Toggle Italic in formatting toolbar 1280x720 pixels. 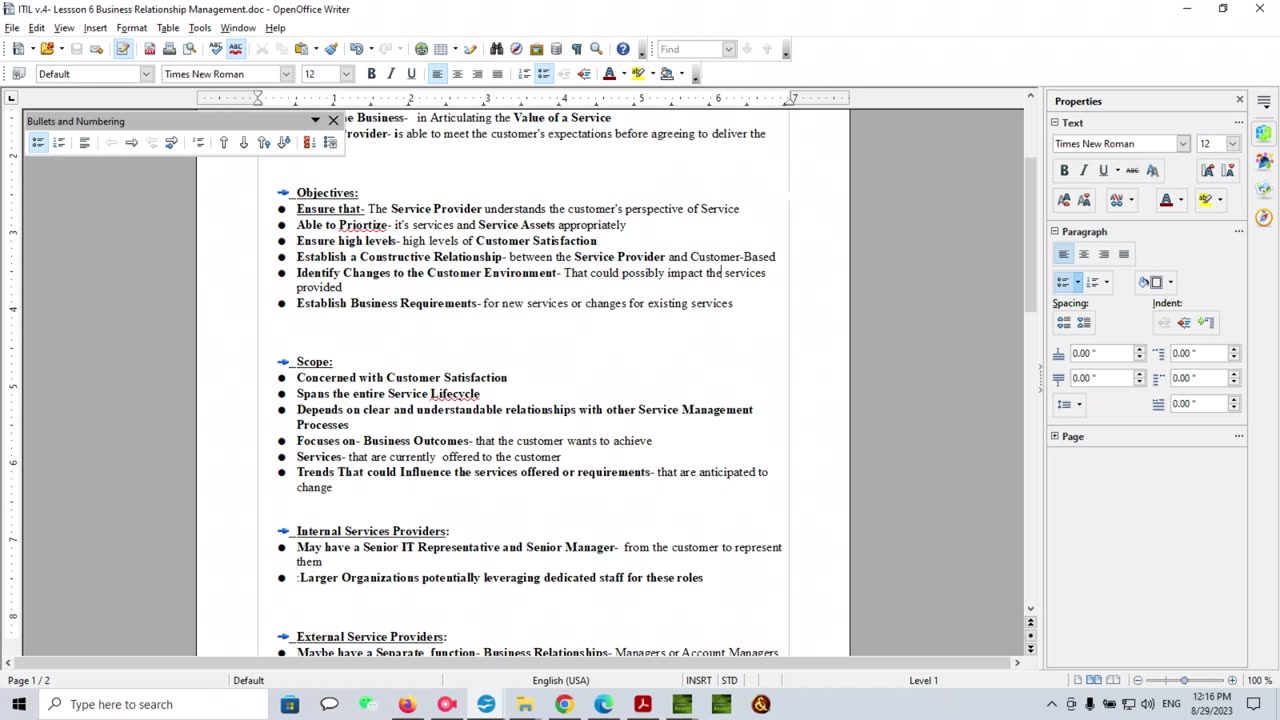pos(391,73)
